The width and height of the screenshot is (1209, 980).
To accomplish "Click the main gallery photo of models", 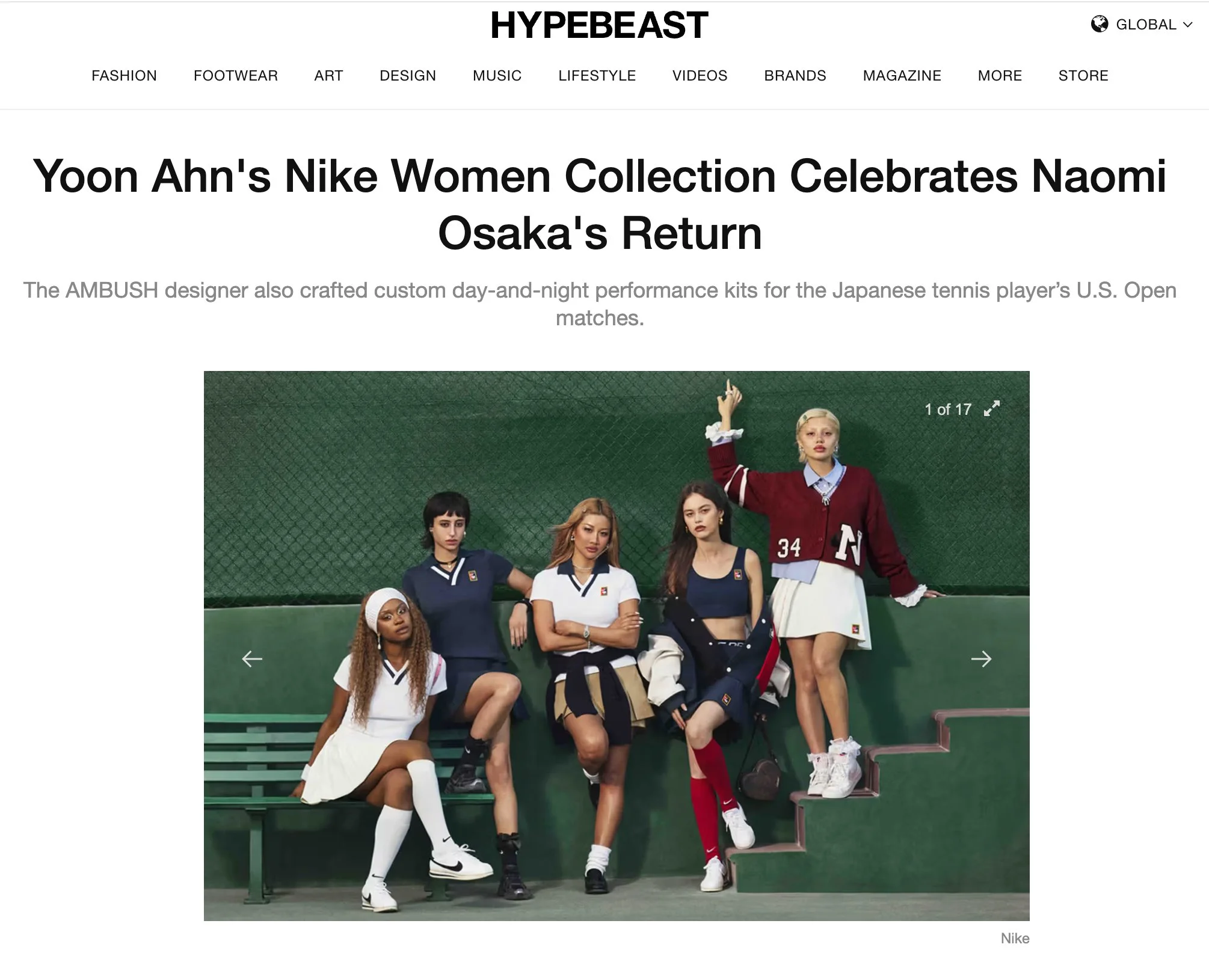I will click(x=617, y=646).
